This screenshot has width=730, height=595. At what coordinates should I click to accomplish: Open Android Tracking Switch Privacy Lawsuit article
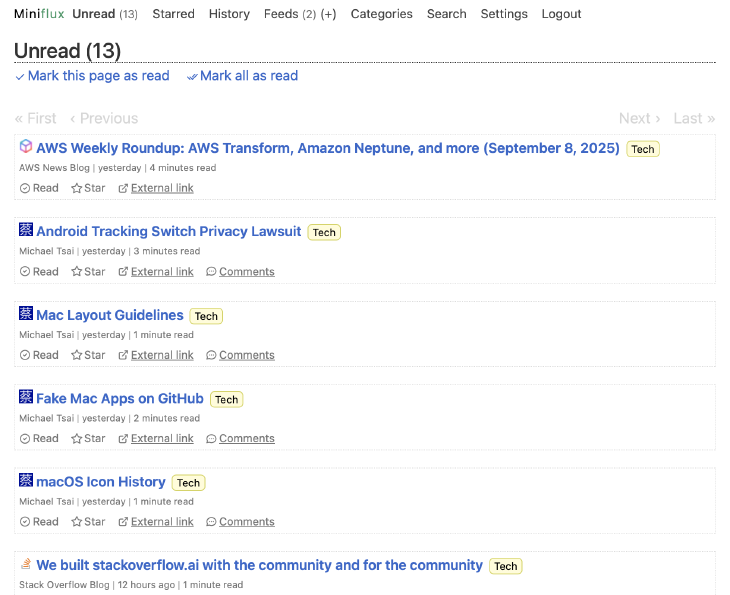(x=169, y=231)
